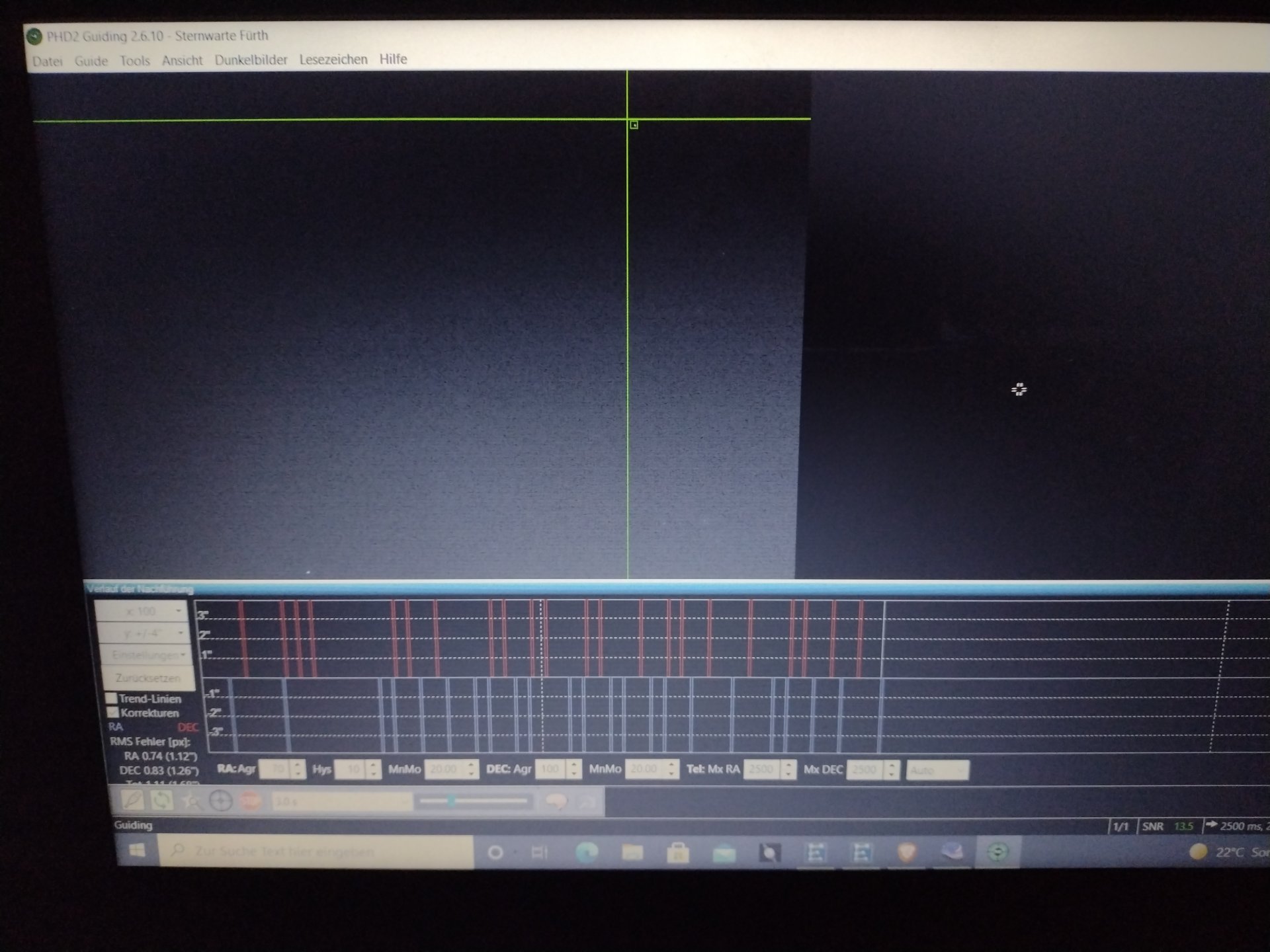Screen dimensions: 1270x952
Task: Click the red DEC graph legend label
Action: [188, 727]
